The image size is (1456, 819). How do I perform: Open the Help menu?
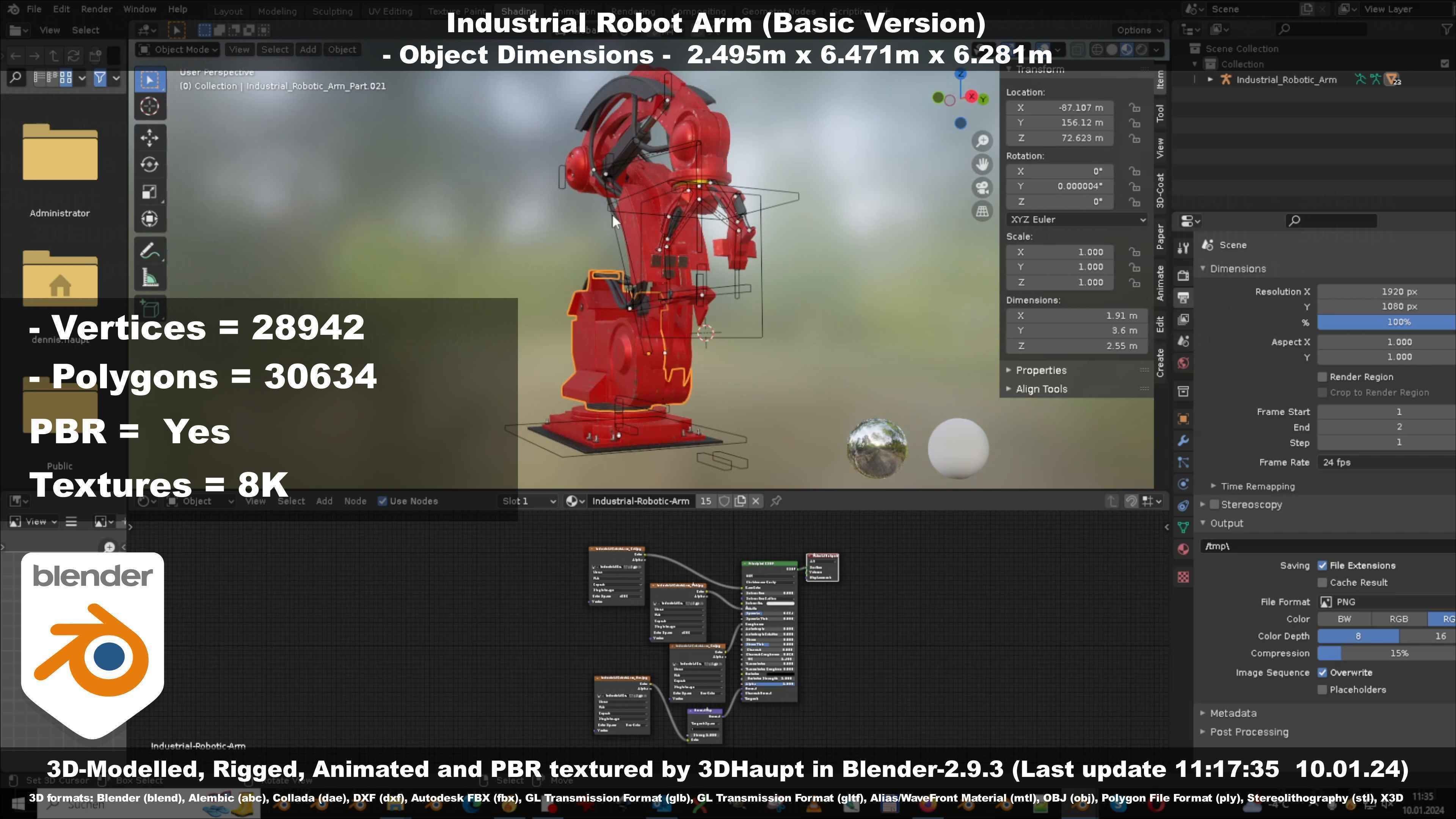coord(177,9)
